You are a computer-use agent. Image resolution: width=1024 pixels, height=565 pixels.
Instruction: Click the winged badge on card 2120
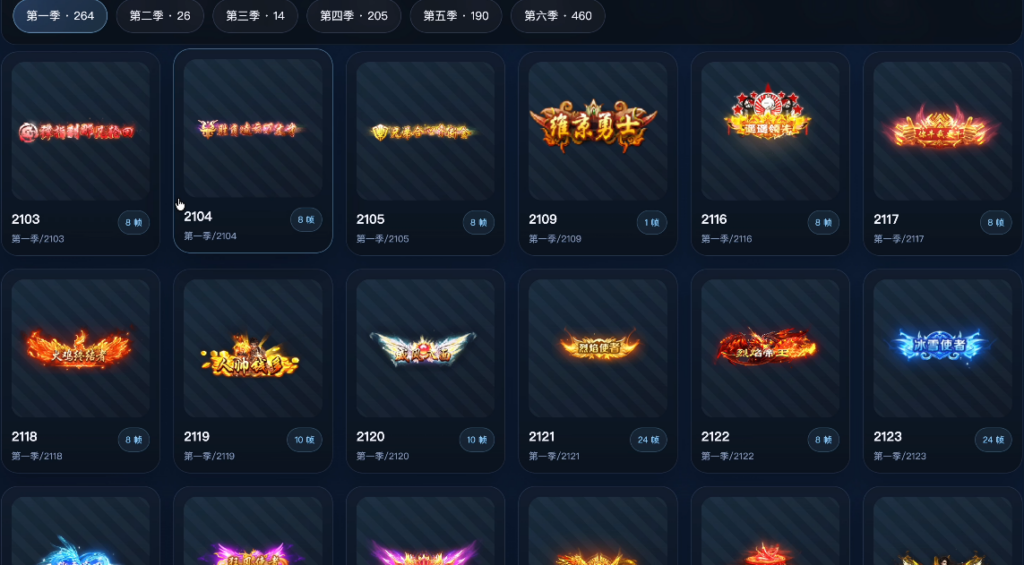[425, 348]
